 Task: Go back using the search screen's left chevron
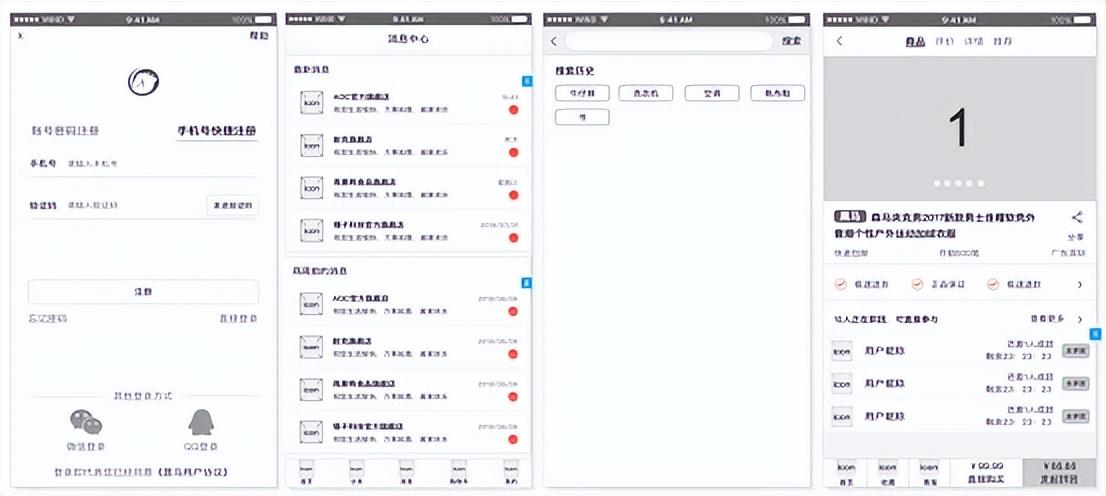[x=554, y=42]
